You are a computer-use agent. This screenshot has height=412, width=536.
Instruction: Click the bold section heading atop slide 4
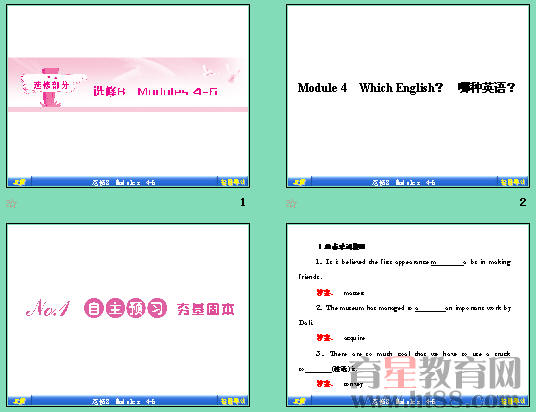[x=341, y=246]
